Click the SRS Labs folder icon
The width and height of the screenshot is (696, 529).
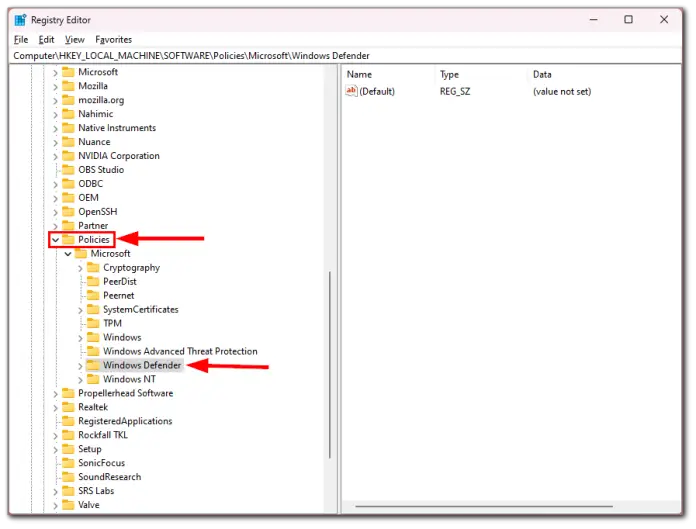(x=68, y=490)
